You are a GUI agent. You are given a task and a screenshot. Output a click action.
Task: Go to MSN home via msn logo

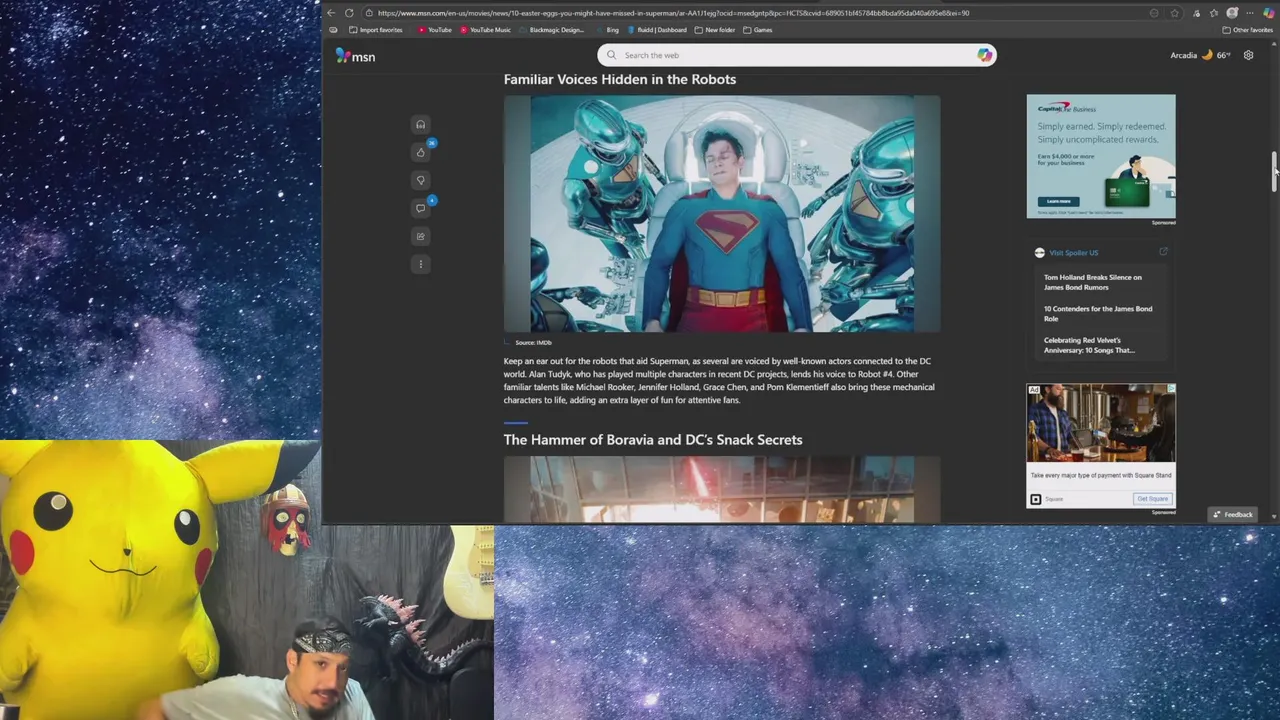click(355, 56)
